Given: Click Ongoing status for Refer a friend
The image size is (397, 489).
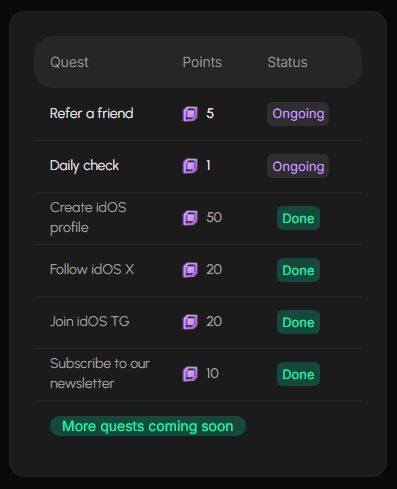Looking at the screenshot, I should (298, 114).
